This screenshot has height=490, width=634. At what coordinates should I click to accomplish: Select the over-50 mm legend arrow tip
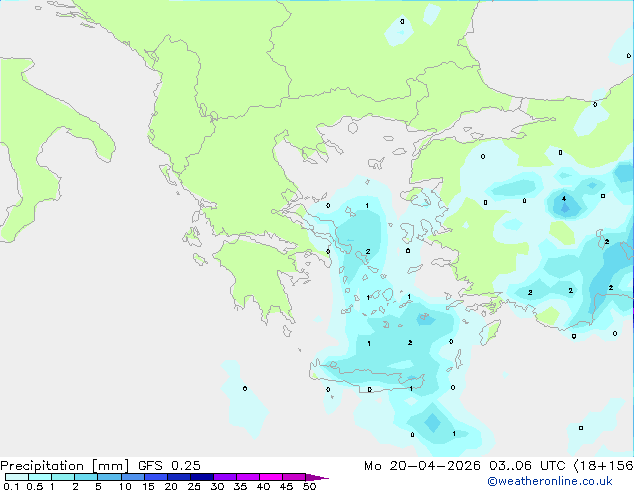317,477
